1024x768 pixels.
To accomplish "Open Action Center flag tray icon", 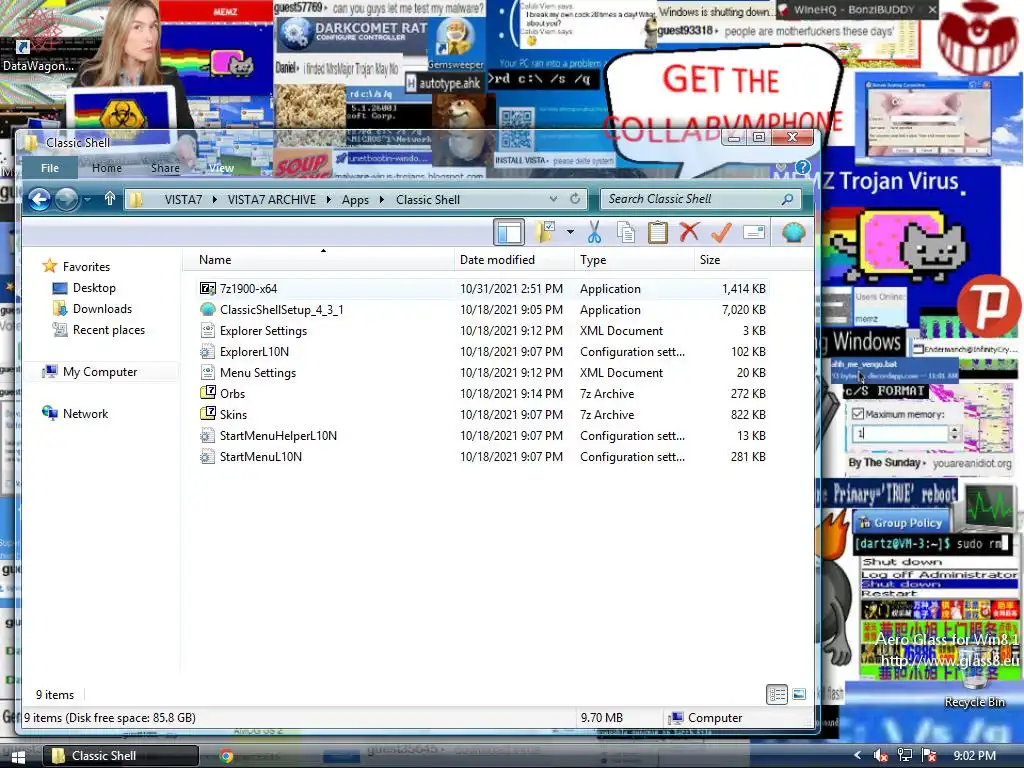I will tap(929, 756).
